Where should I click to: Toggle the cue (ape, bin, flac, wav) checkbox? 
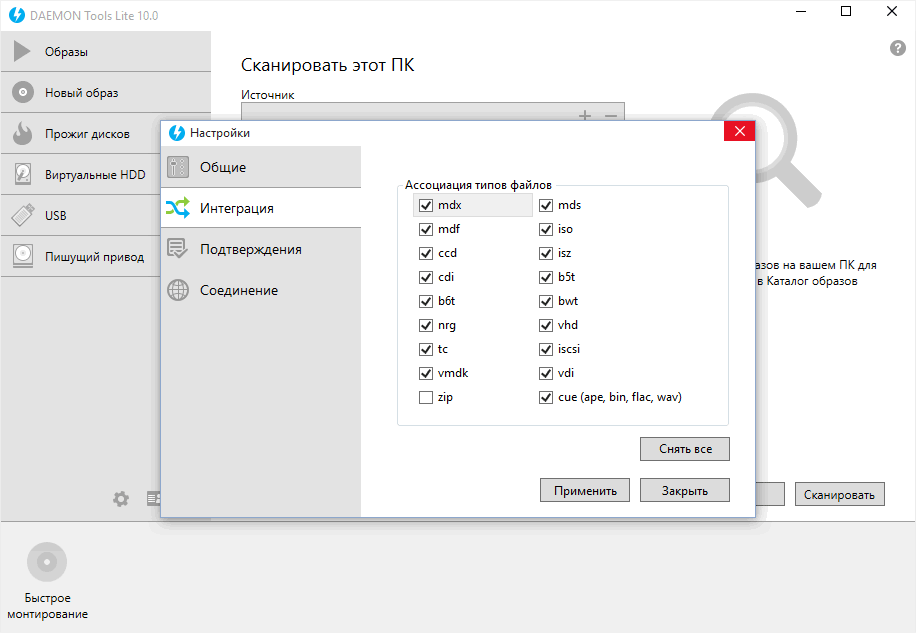coord(546,398)
